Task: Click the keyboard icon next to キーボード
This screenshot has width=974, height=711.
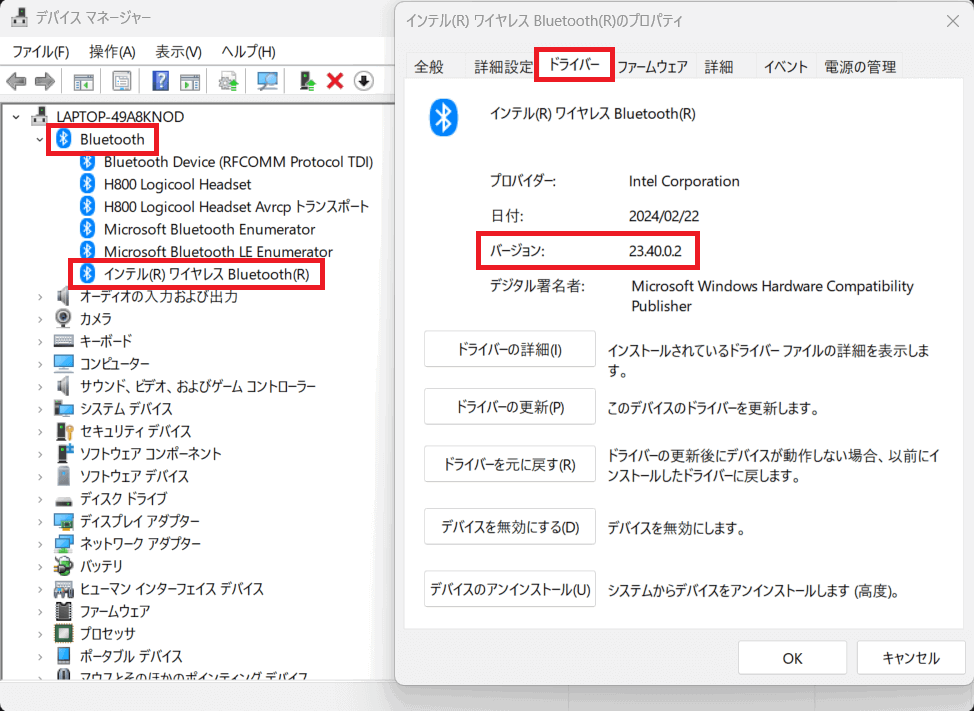Action: pyautogui.click(x=64, y=341)
